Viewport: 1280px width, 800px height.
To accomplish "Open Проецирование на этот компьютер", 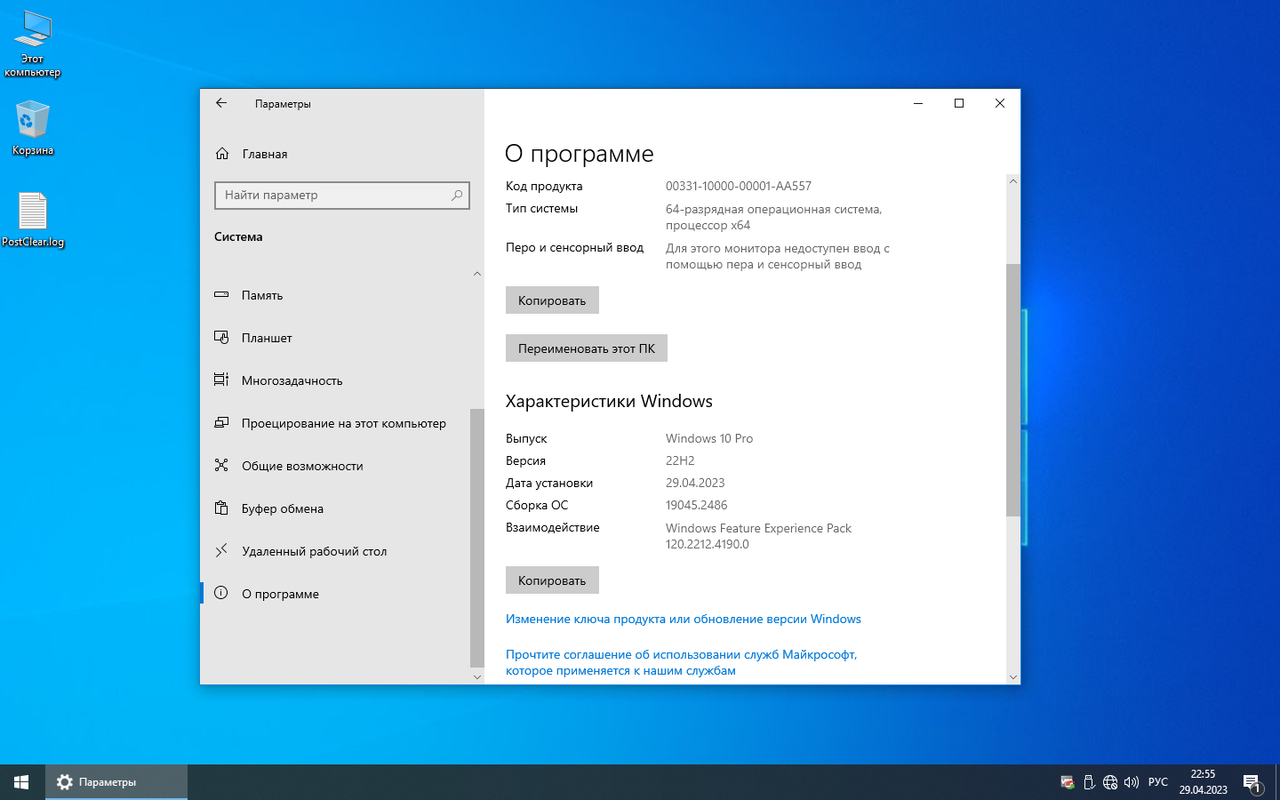I will click(x=335, y=423).
